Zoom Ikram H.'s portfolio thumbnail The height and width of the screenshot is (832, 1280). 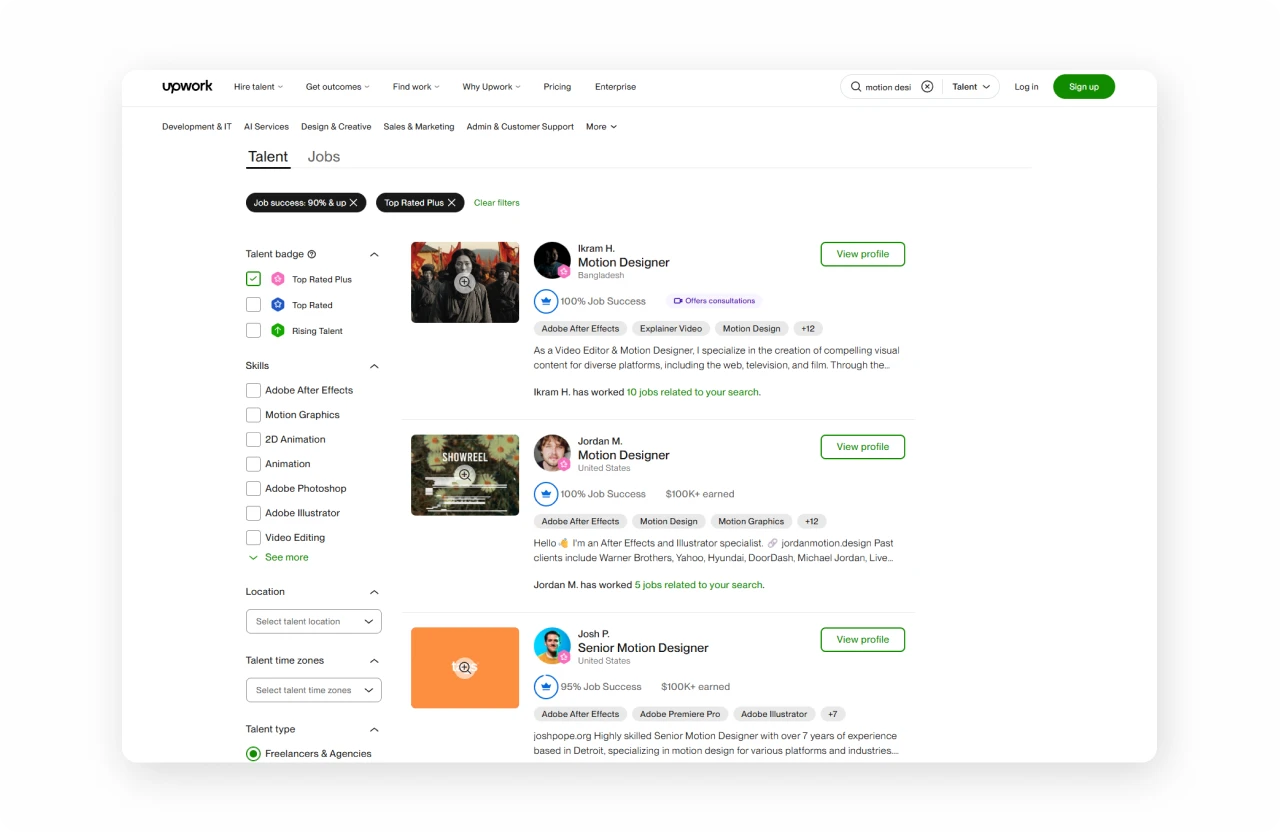465,282
